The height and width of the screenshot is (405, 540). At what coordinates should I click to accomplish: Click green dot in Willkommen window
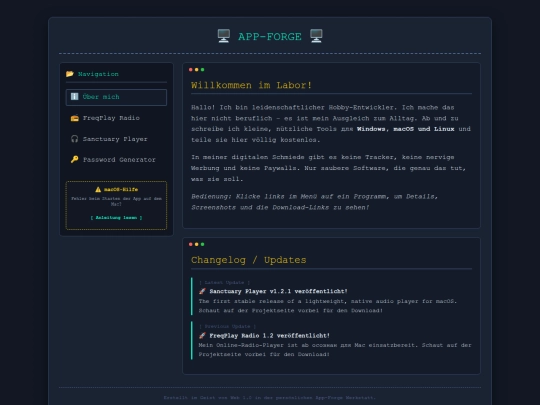pos(202,70)
